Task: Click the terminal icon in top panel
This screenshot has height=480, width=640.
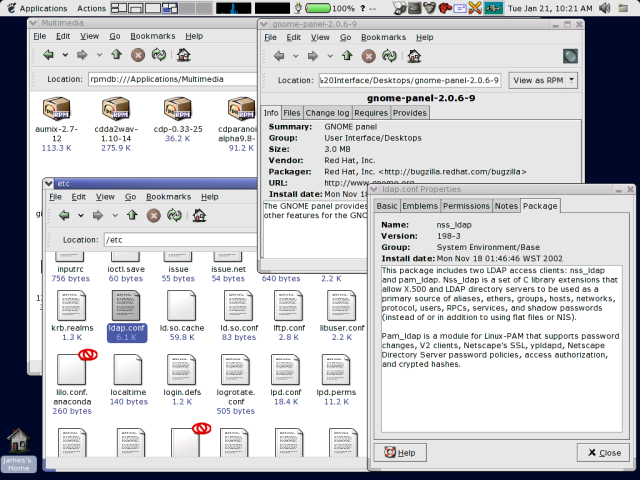Action: [x=415, y=8]
